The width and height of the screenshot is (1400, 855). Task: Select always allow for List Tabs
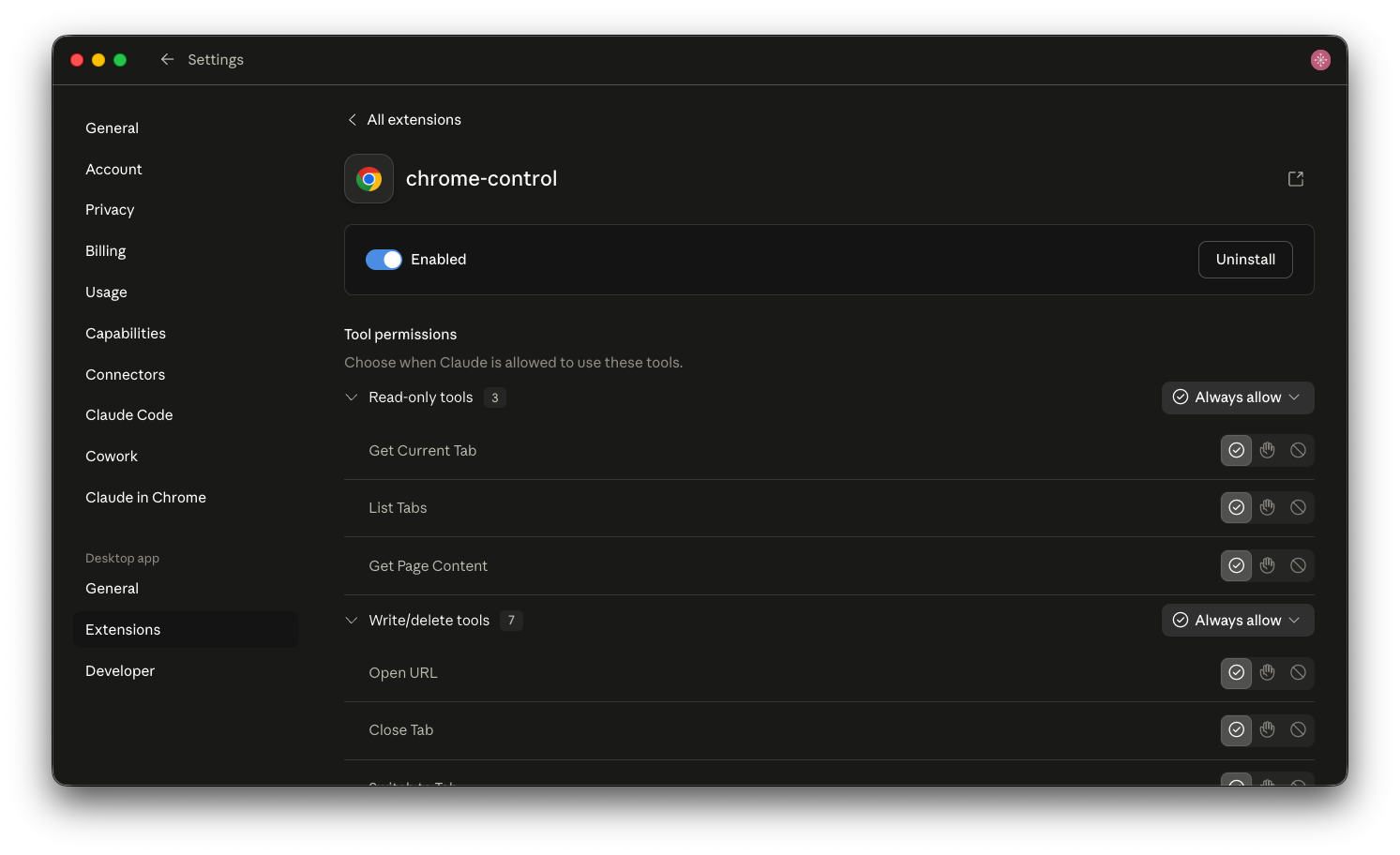(1236, 507)
